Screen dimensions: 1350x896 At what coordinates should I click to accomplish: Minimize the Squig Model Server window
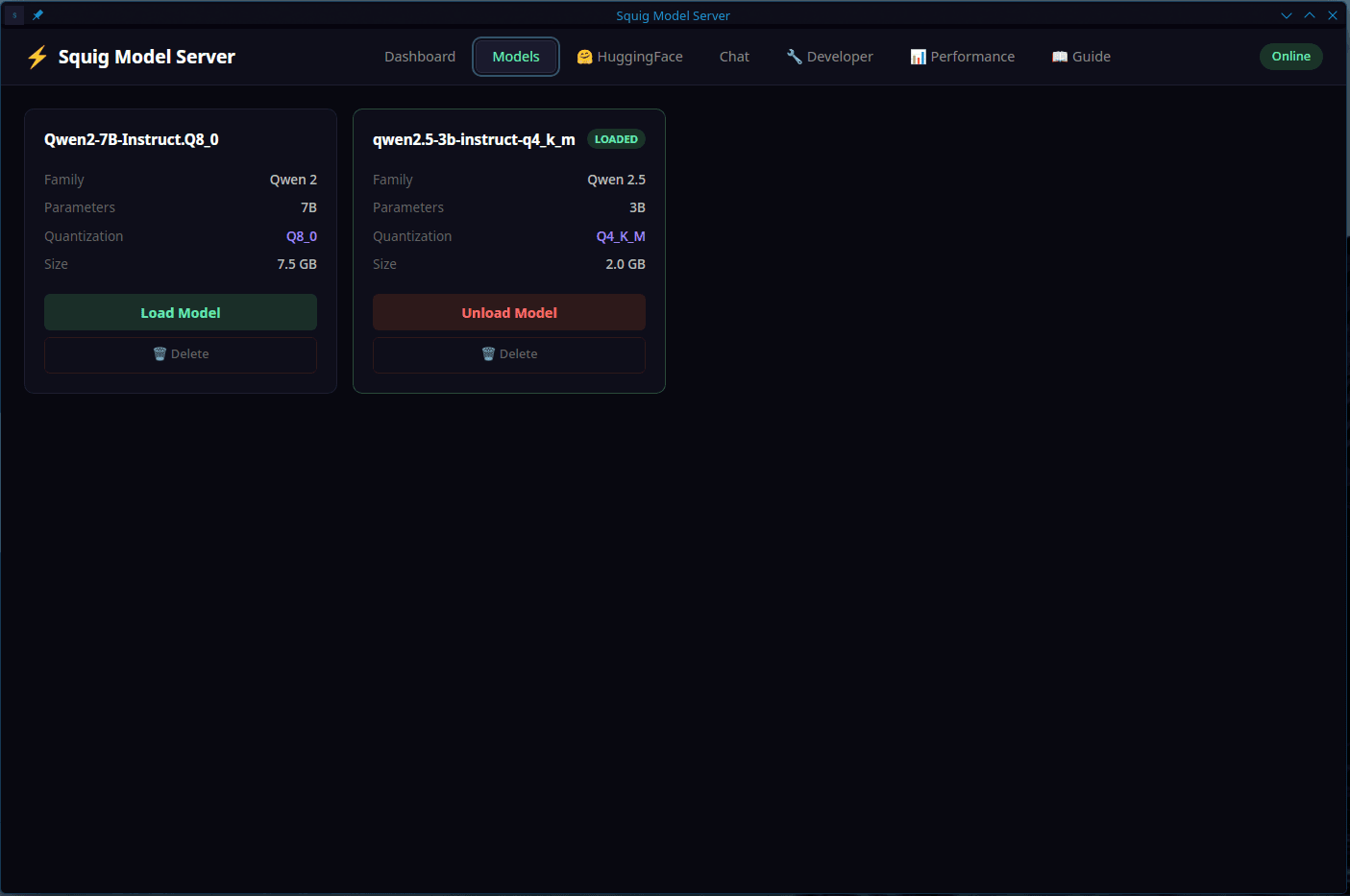pyautogui.click(x=1286, y=15)
